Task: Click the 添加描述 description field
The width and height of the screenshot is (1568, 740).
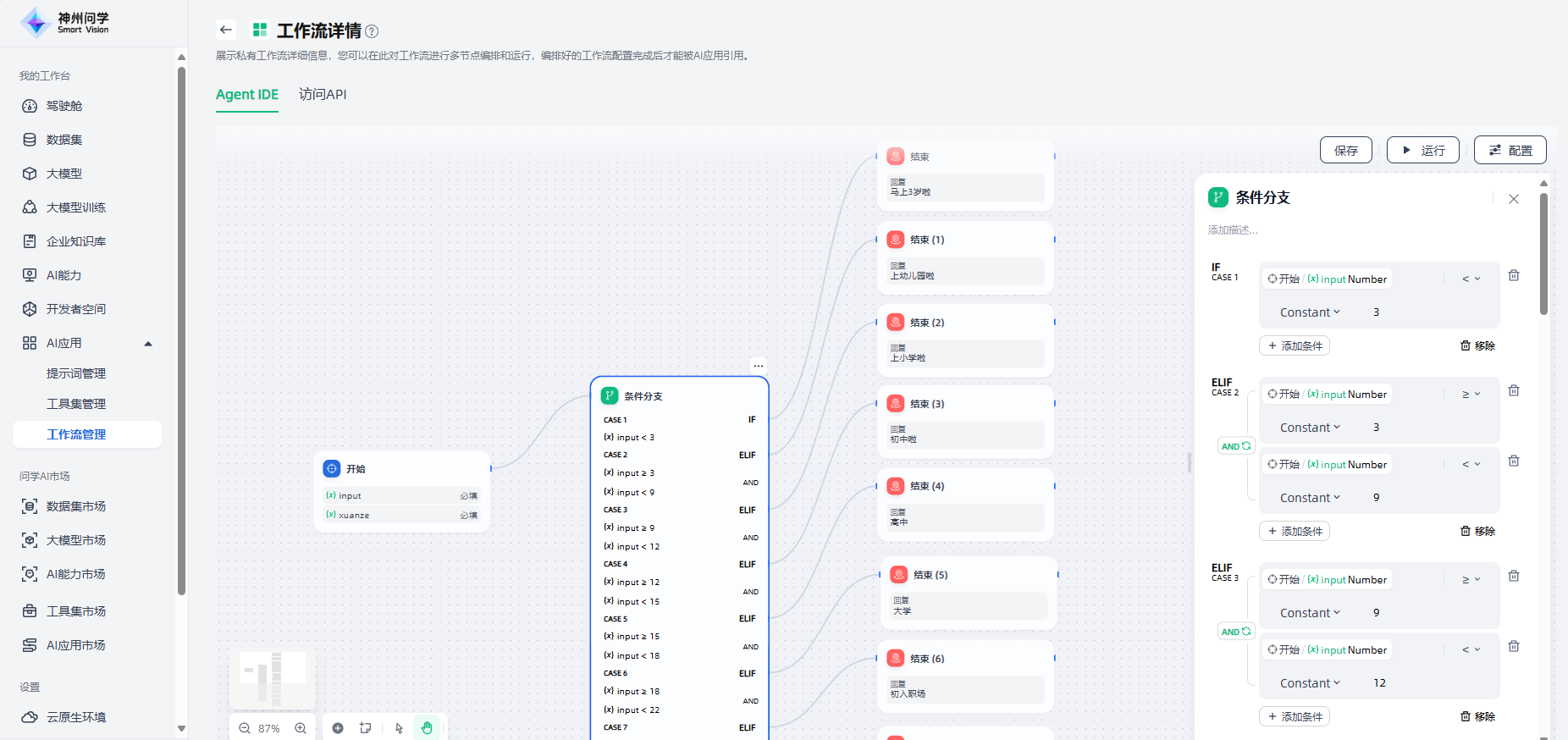Action: 1233,230
